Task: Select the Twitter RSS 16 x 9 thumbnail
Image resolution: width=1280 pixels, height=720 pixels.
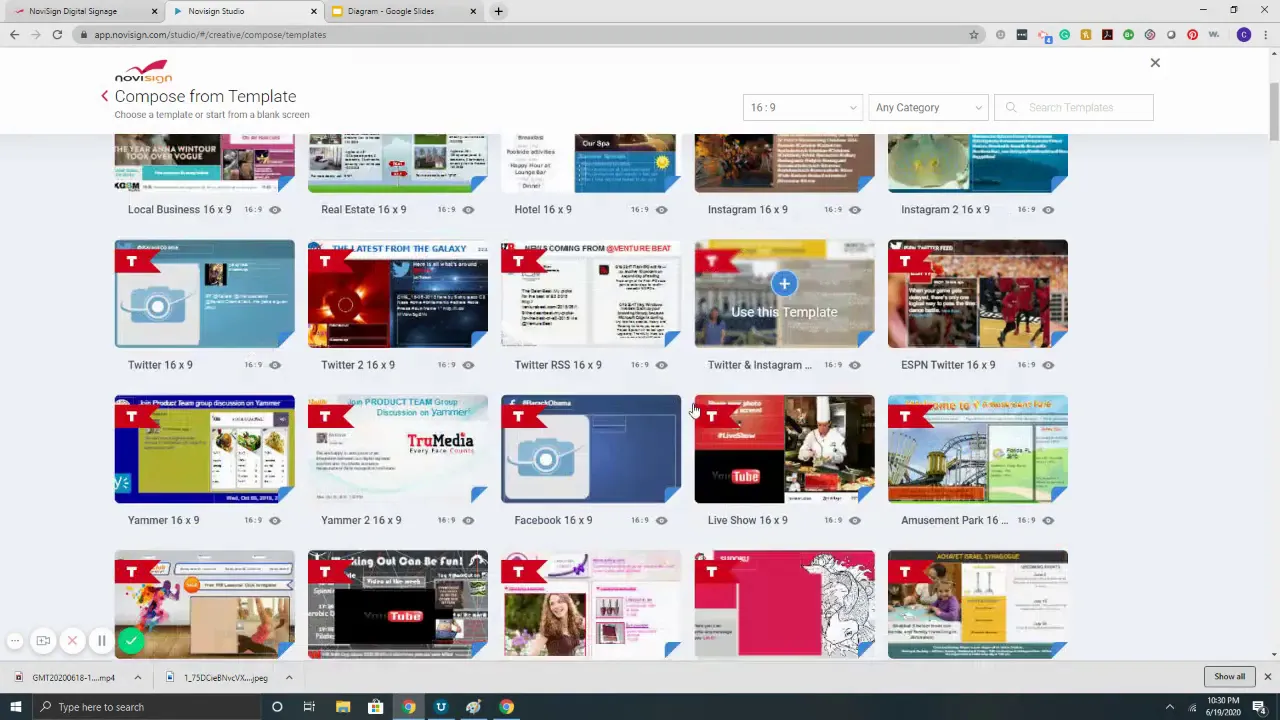Action: [x=591, y=293]
